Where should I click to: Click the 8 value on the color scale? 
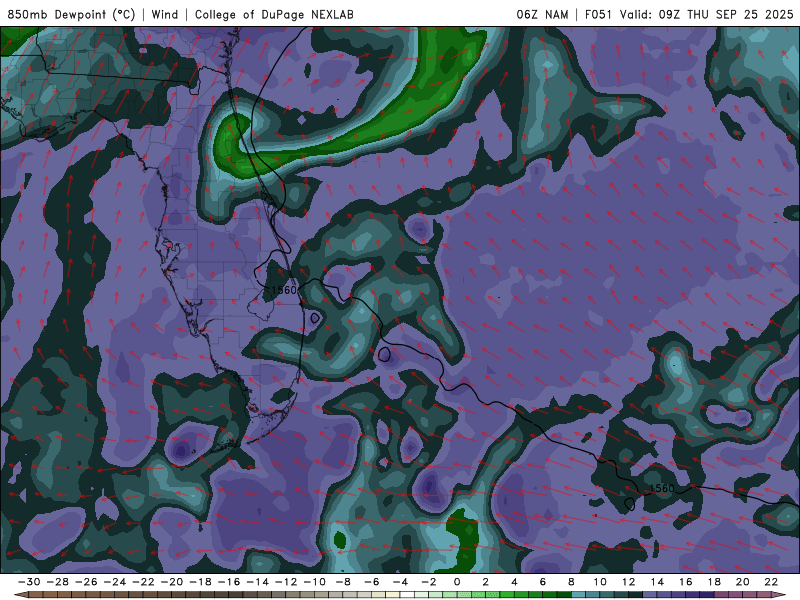tap(571, 582)
